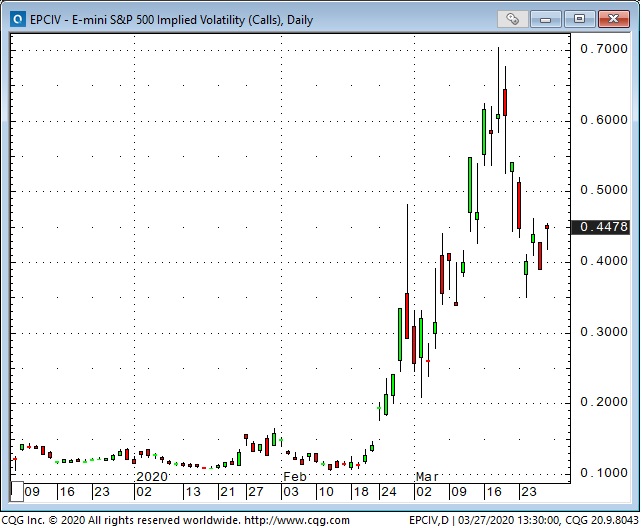Click the 03 date on time axis
The height and width of the screenshot is (528, 642).
click(x=291, y=492)
